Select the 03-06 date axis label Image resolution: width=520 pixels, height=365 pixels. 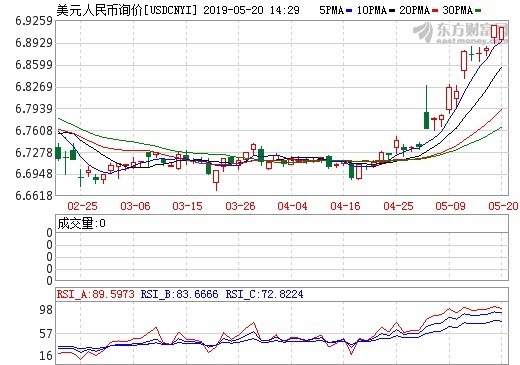(135, 206)
